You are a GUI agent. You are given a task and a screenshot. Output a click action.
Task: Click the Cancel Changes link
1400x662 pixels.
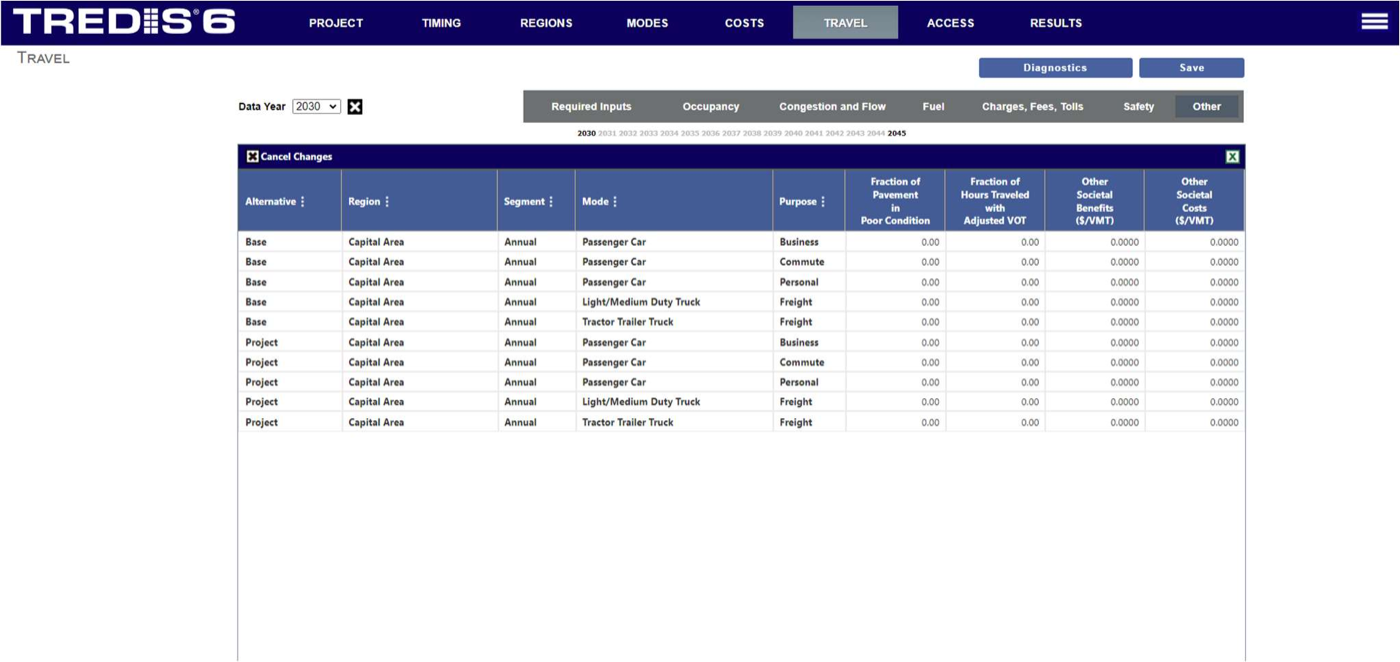click(296, 157)
